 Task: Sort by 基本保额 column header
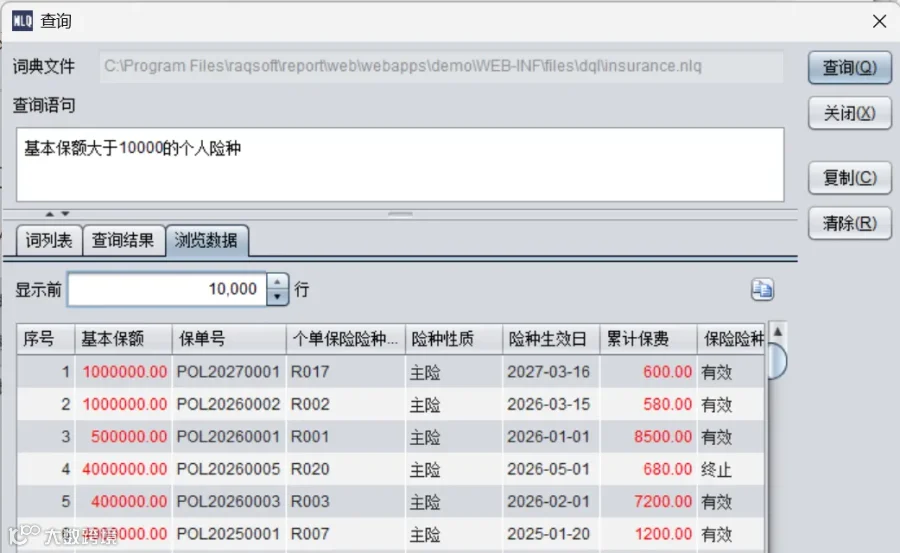123,339
